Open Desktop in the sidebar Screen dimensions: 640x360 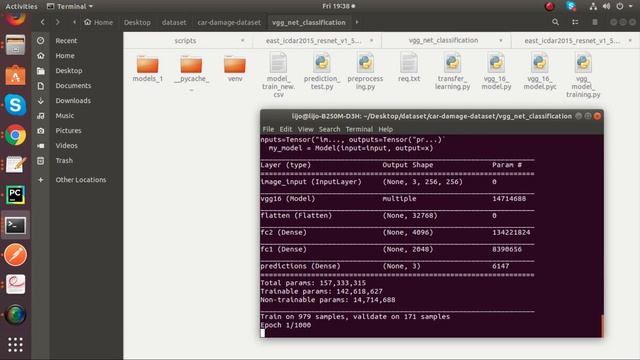tap(69, 71)
